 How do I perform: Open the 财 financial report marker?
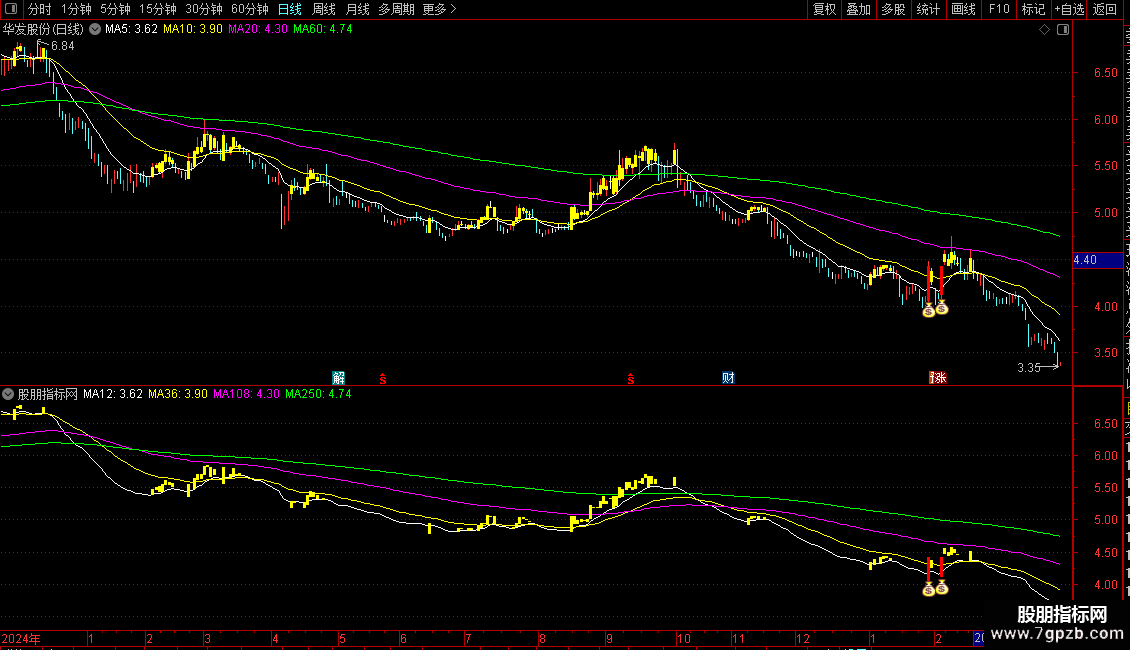(x=728, y=378)
